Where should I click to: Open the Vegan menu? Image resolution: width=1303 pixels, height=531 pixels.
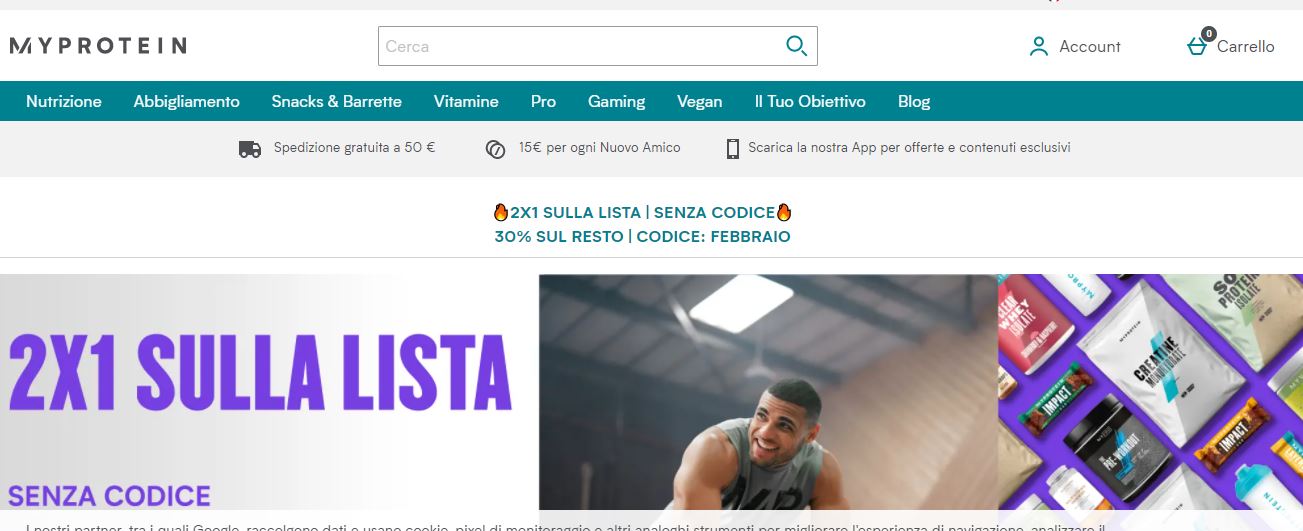[700, 101]
